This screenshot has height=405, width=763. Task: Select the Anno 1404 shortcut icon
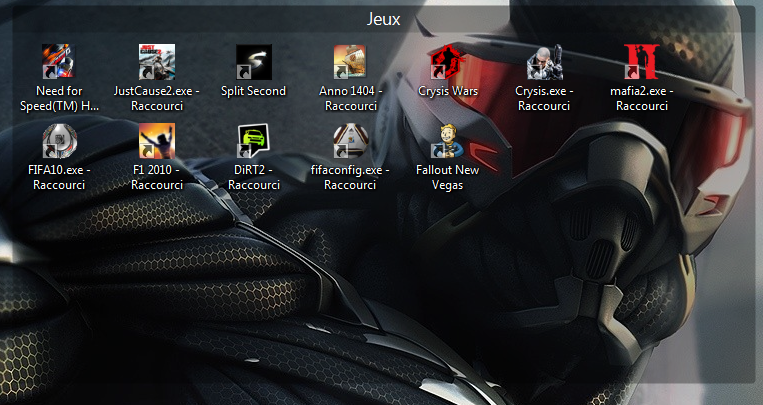coord(350,61)
